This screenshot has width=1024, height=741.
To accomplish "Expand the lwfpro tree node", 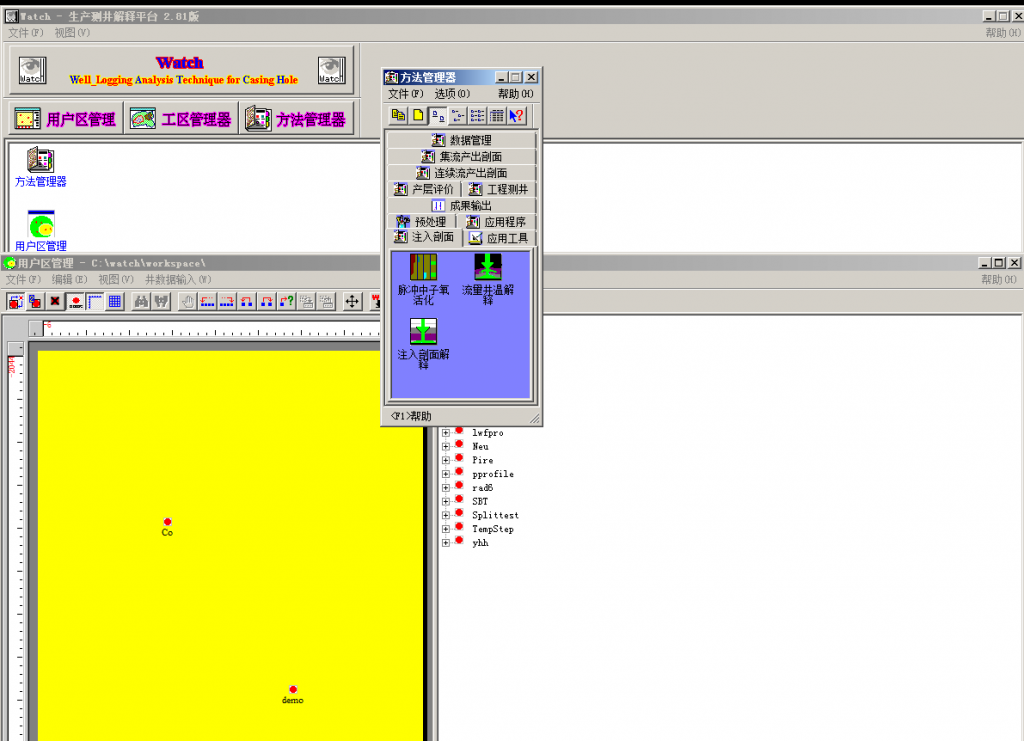I will tap(446, 433).
